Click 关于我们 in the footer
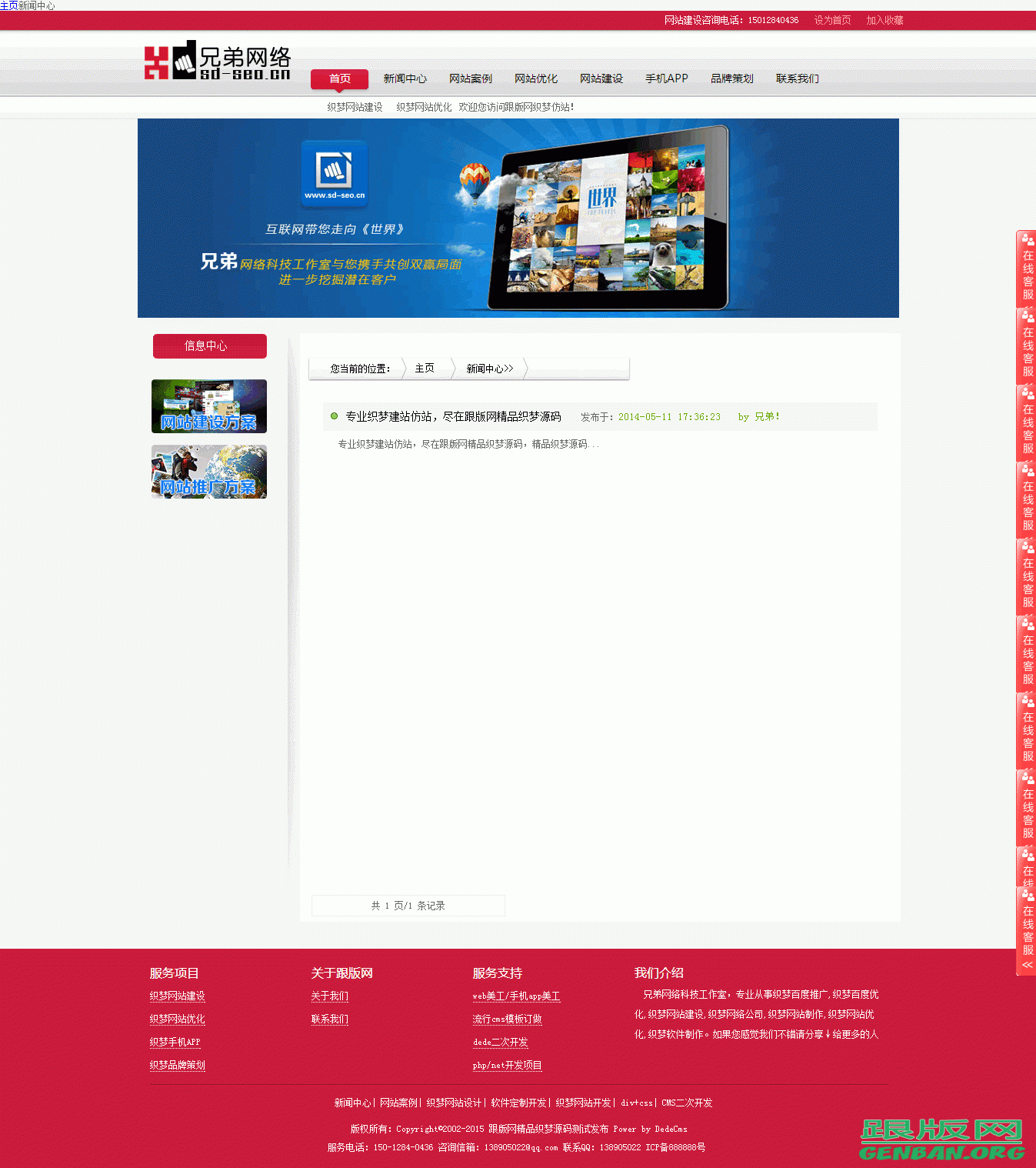Screen dimensions: 1036x1168 (330, 996)
